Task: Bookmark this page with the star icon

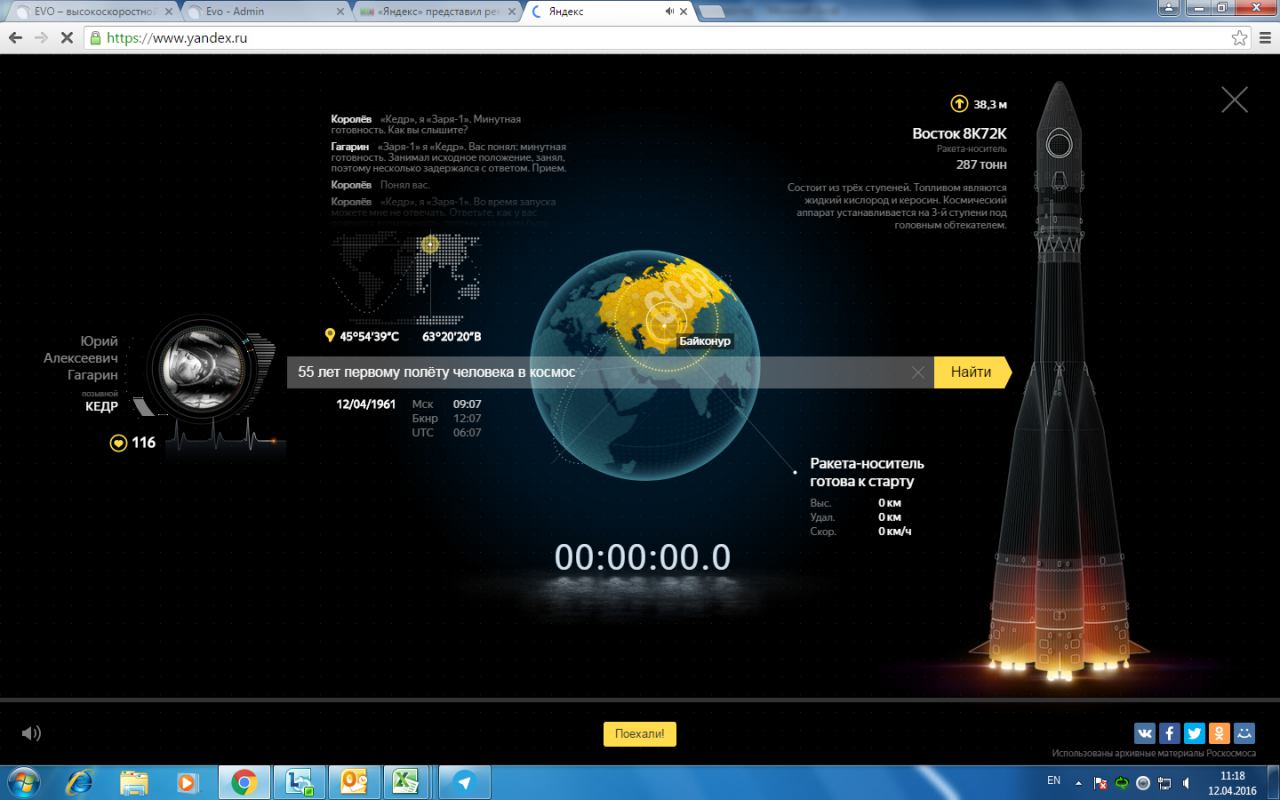Action: click(x=1239, y=38)
